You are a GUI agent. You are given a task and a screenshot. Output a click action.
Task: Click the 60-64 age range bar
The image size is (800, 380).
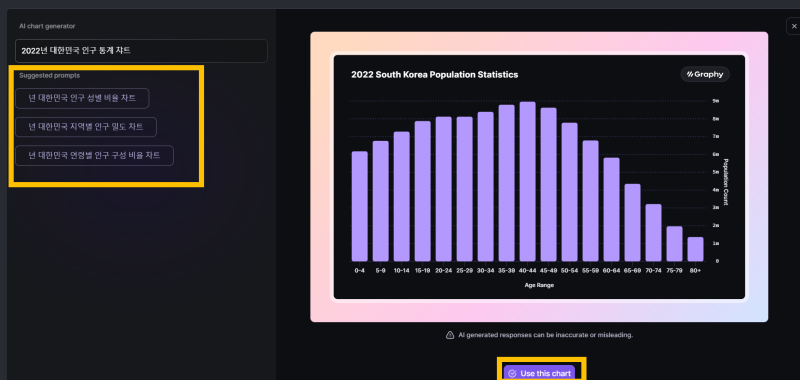tap(611, 209)
